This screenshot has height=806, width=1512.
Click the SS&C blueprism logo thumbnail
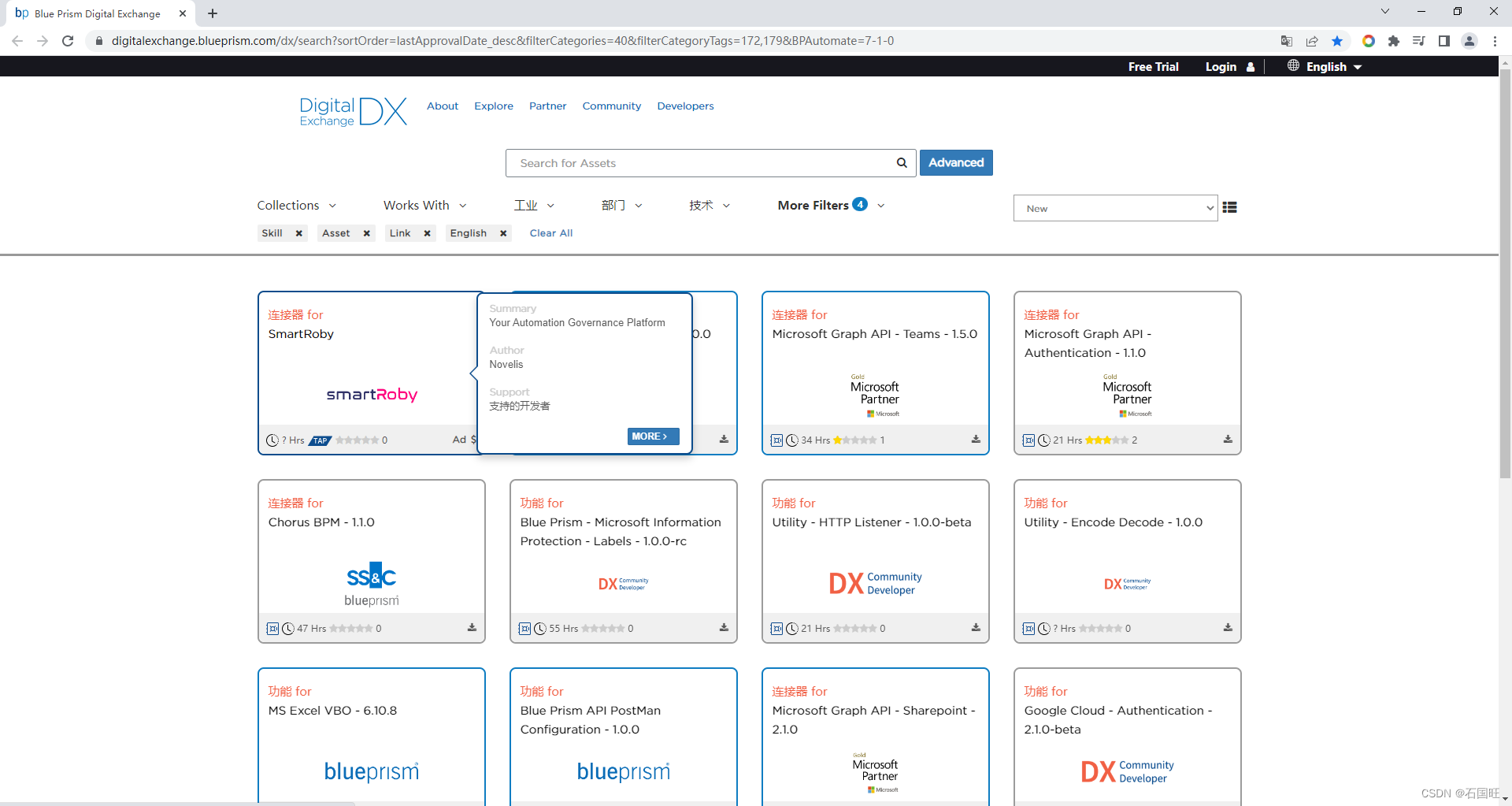372,585
